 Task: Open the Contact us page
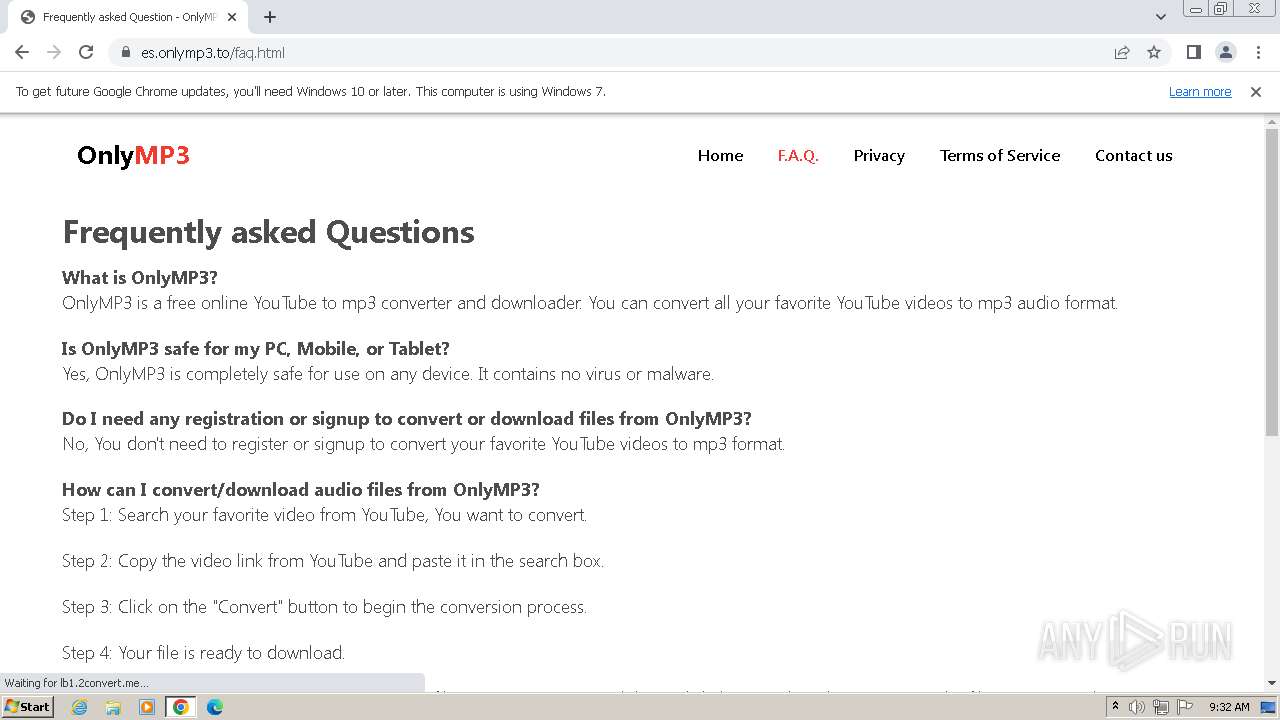[1133, 155]
